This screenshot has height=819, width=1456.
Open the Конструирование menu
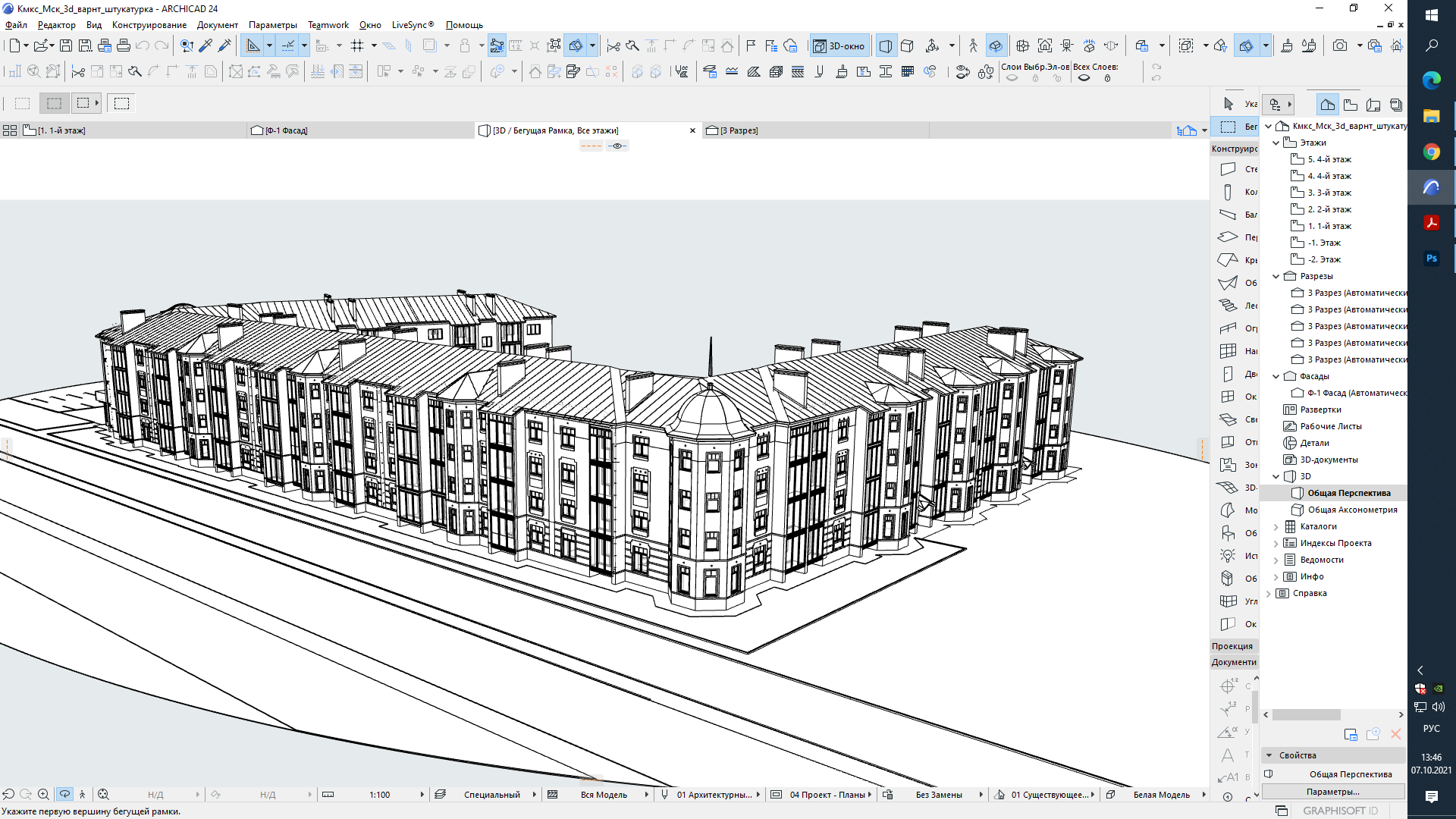(x=149, y=25)
